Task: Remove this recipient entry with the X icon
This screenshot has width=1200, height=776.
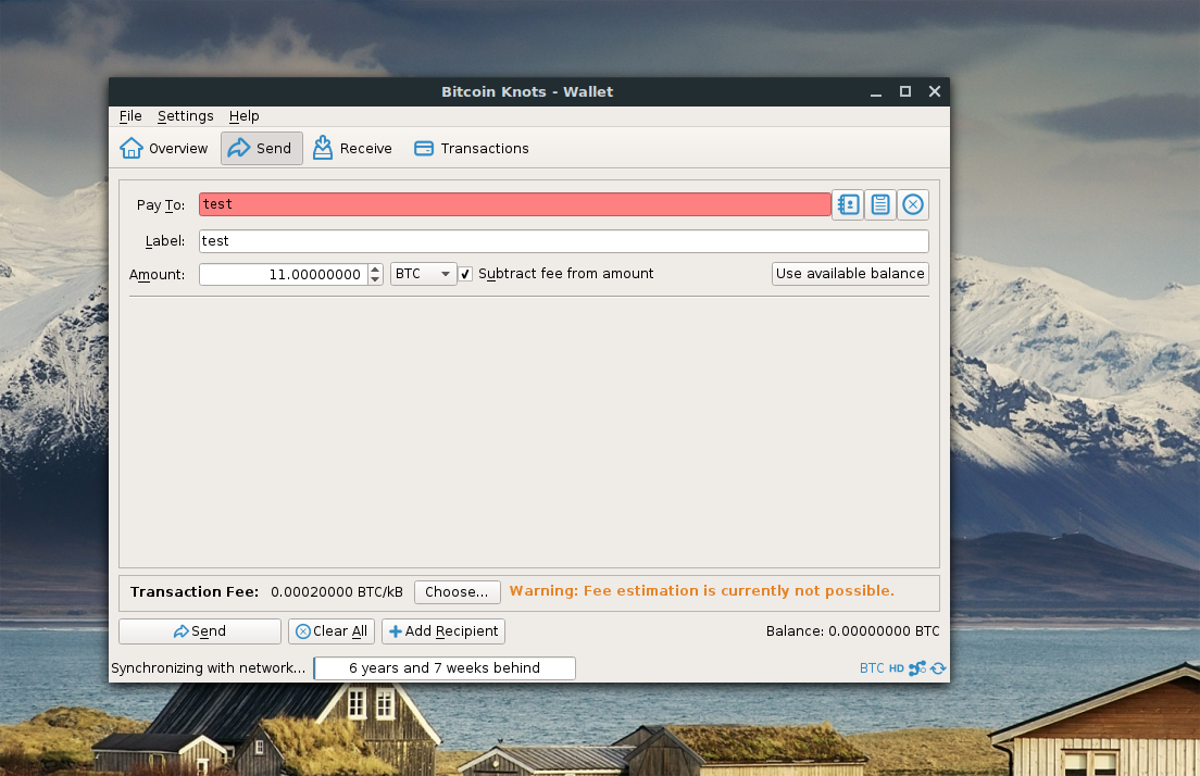Action: (913, 205)
